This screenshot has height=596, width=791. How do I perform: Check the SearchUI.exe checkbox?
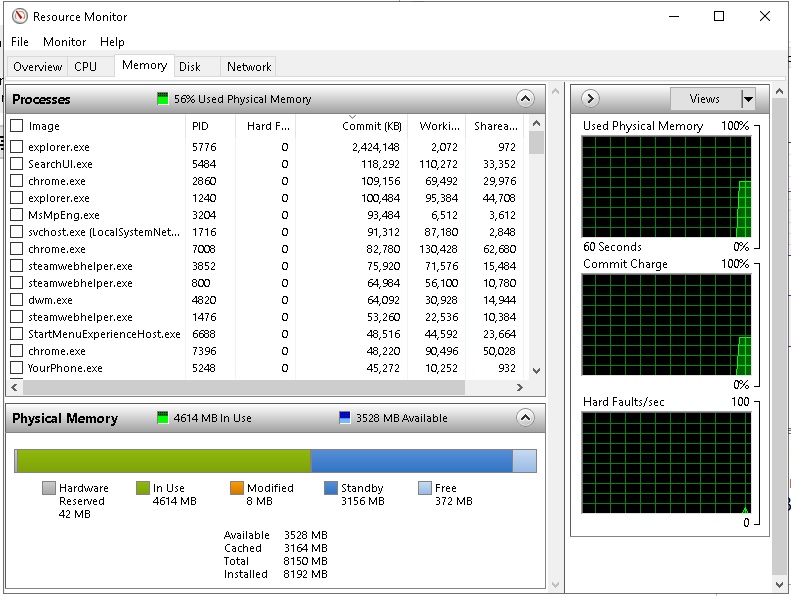[x=17, y=164]
